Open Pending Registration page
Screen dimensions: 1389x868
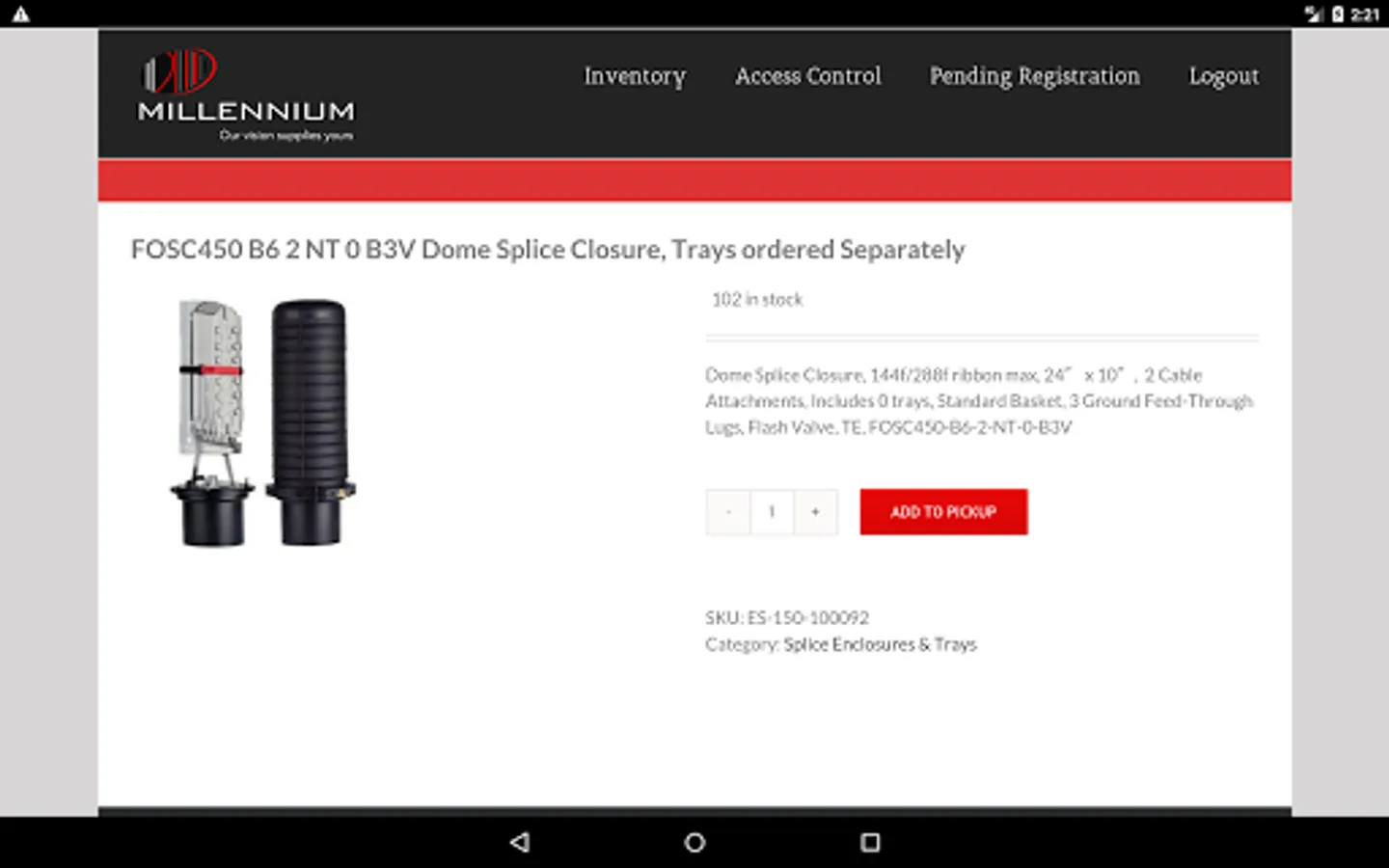(x=1034, y=76)
